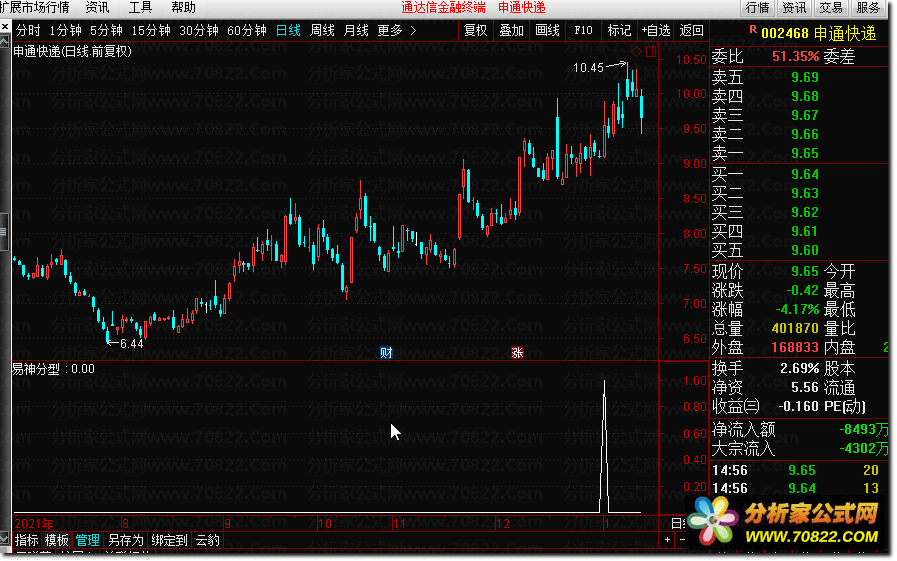897x561 pixels.
Task: Open the 帮助 menu
Action: (183, 7)
